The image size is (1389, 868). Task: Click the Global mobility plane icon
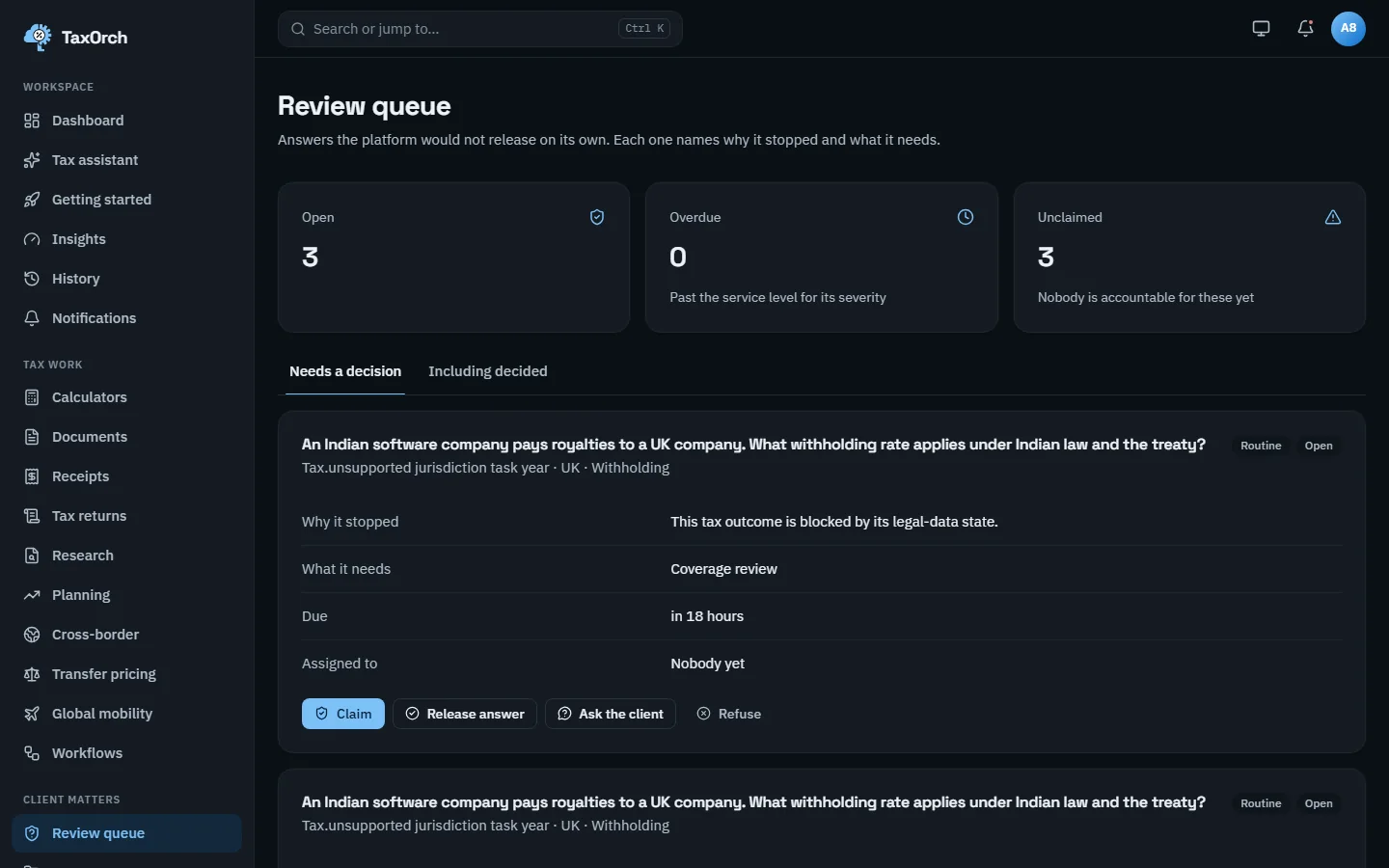pyautogui.click(x=32, y=714)
